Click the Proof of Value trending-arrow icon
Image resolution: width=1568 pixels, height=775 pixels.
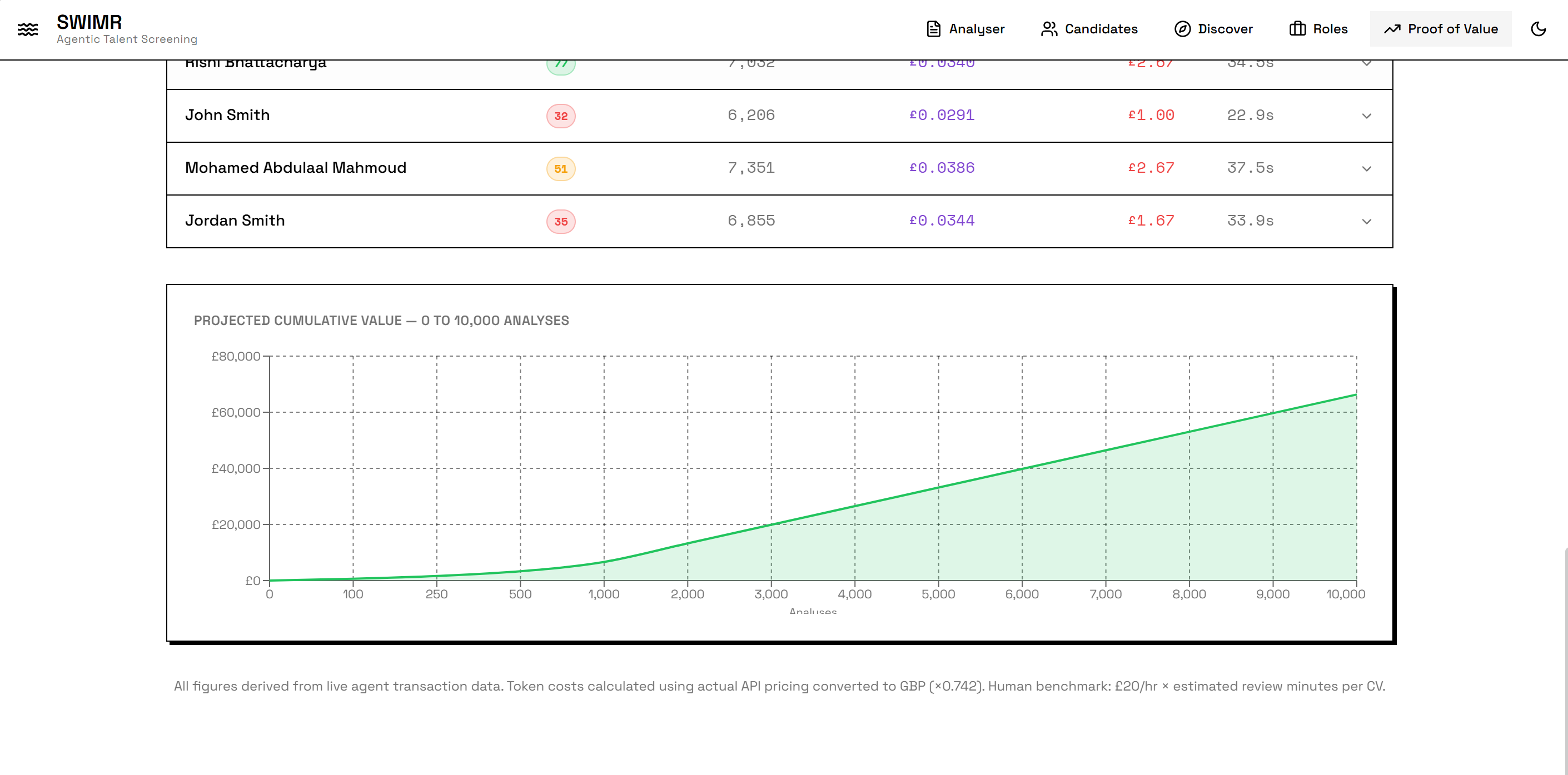tap(1392, 29)
